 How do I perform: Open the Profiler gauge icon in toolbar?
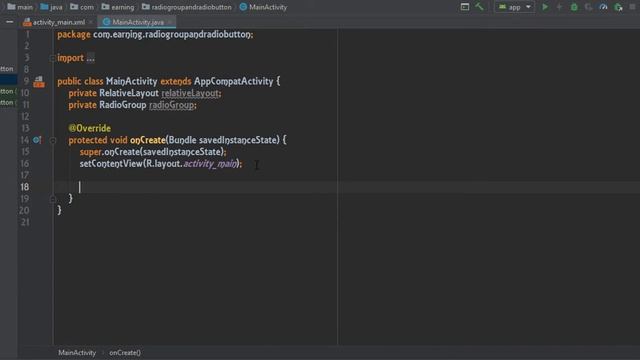[603, 7]
